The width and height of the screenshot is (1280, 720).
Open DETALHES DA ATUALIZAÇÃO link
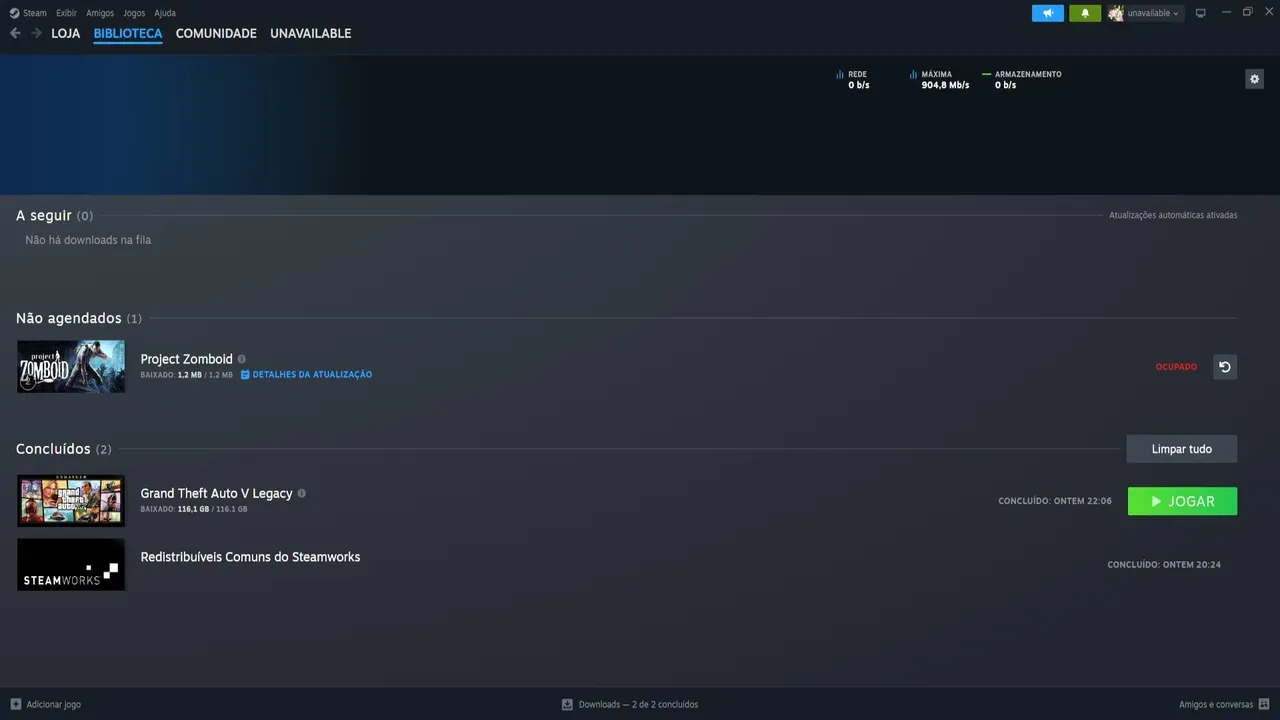point(307,375)
